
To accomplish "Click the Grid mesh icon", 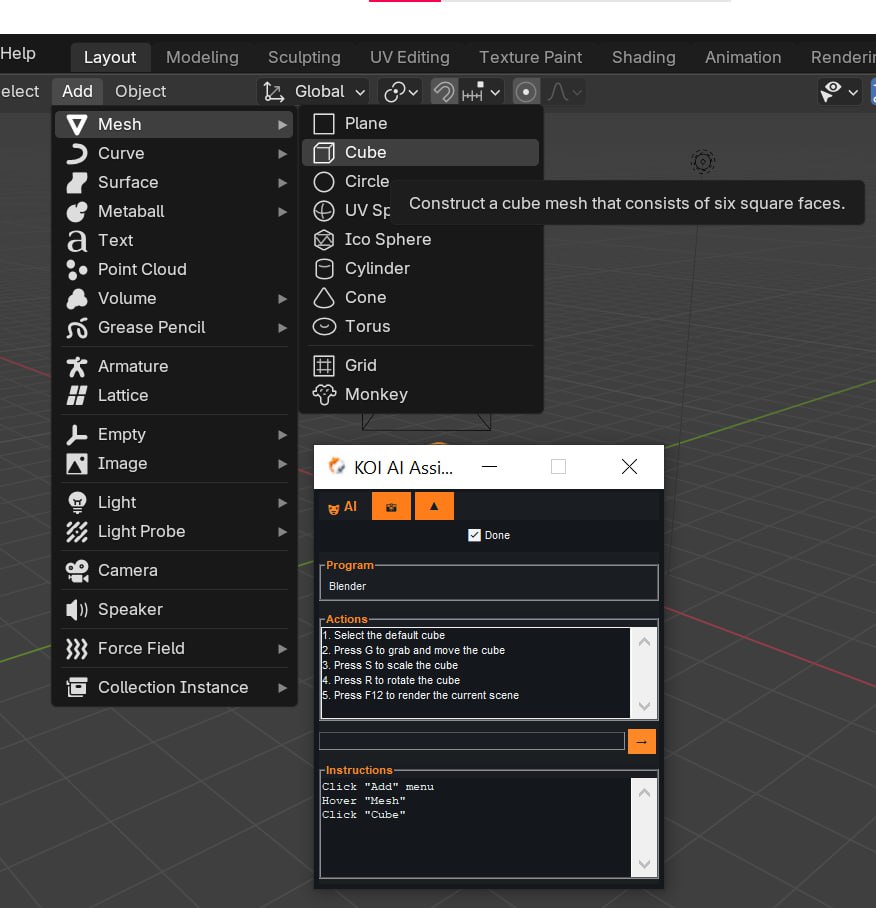I will pos(324,365).
